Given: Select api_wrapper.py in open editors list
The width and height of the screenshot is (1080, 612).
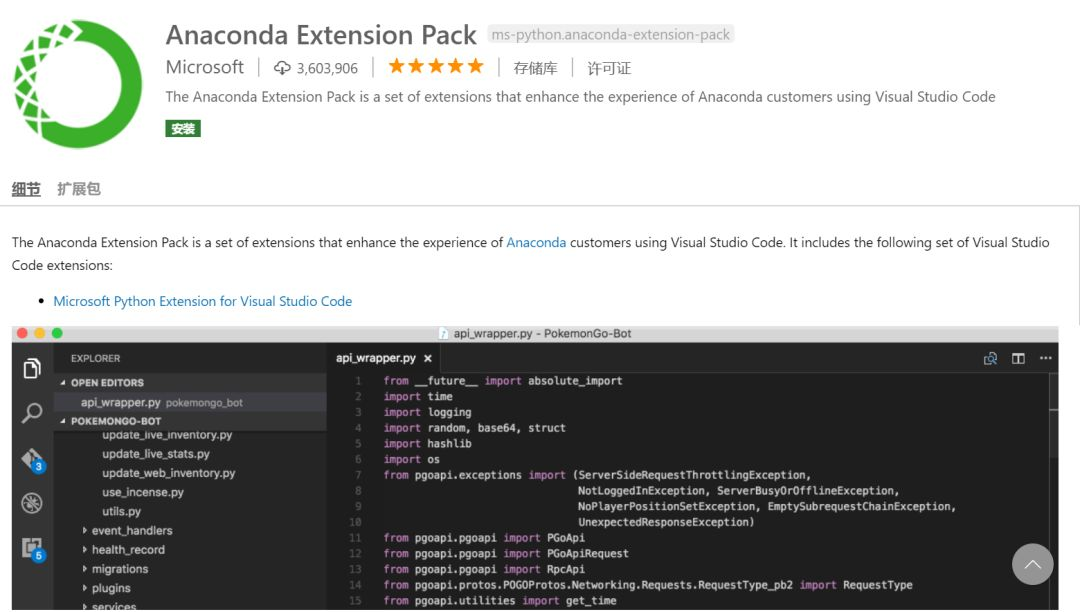Looking at the screenshot, I should pyautogui.click(x=190, y=402).
